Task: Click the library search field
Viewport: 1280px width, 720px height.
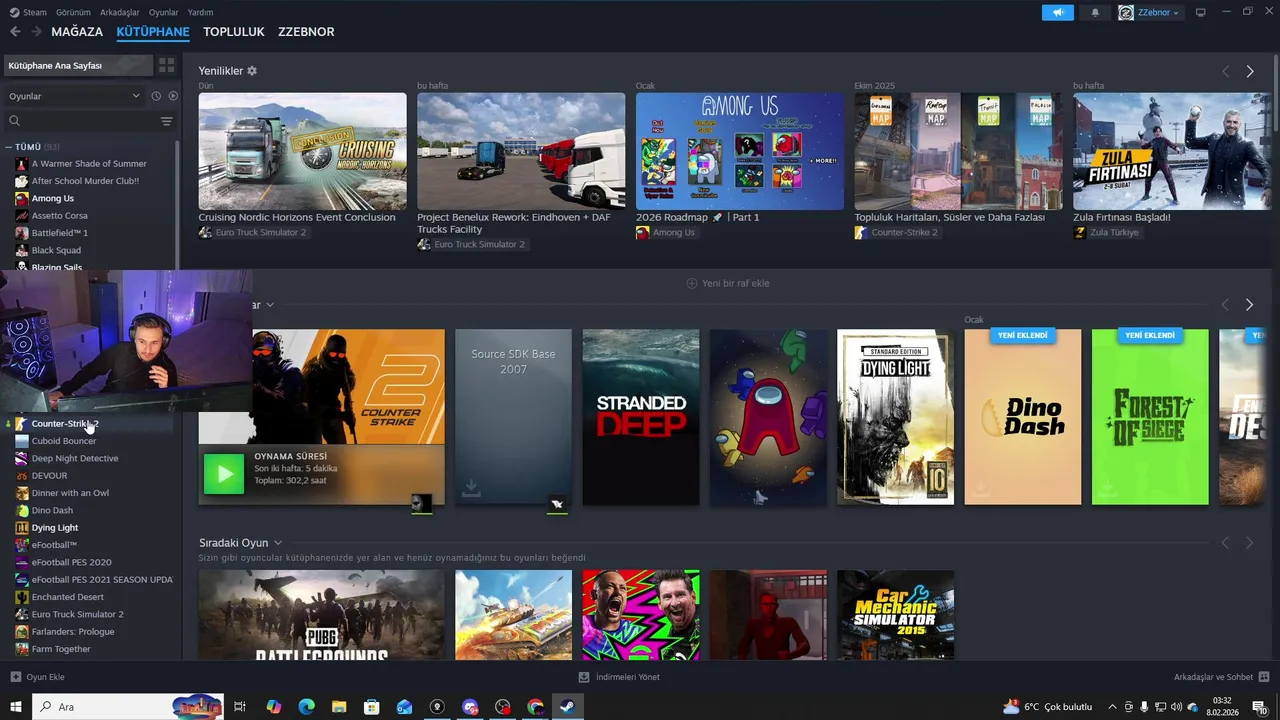Action: tap(82, 121)
